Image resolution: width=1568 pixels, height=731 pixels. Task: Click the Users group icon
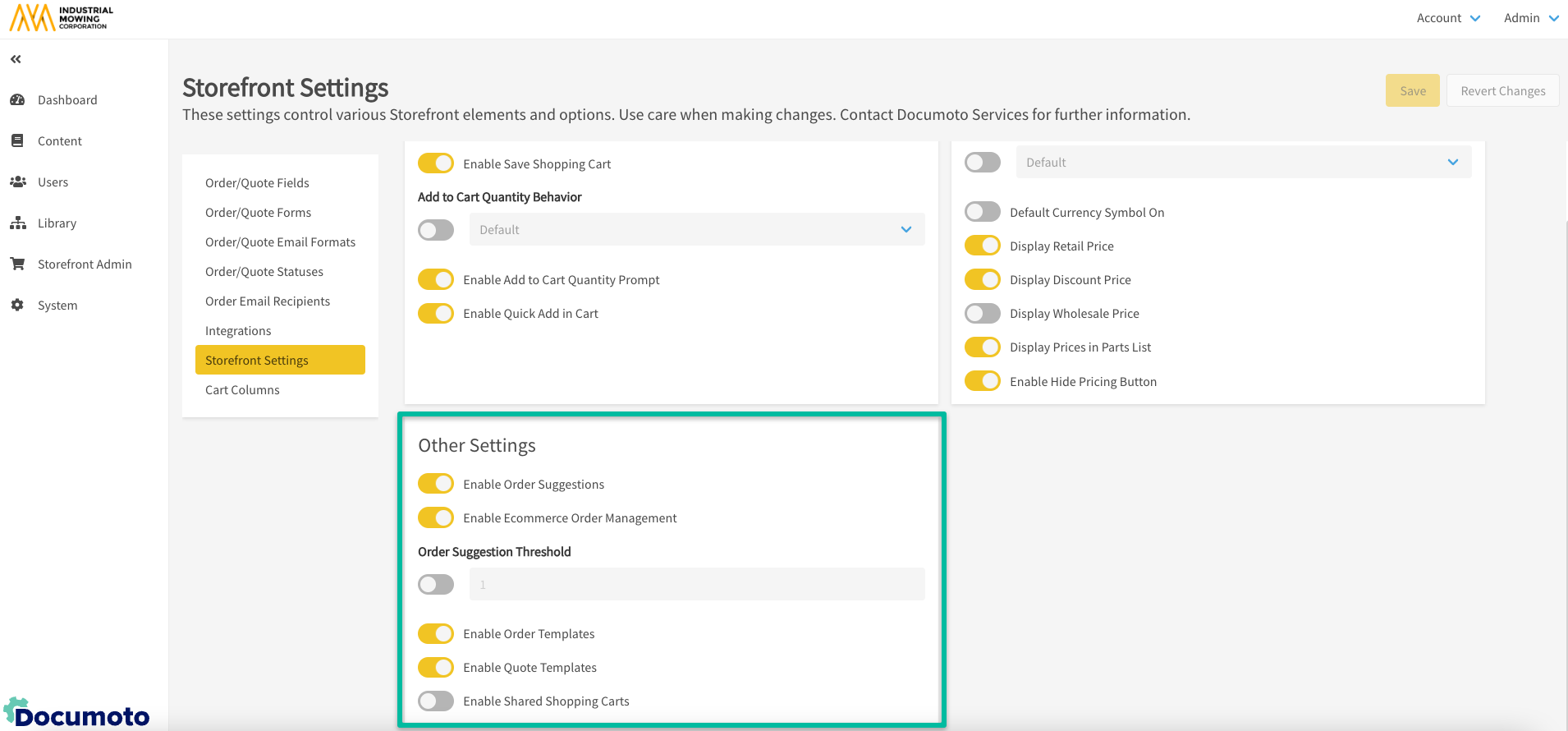[x=17, y=182]
